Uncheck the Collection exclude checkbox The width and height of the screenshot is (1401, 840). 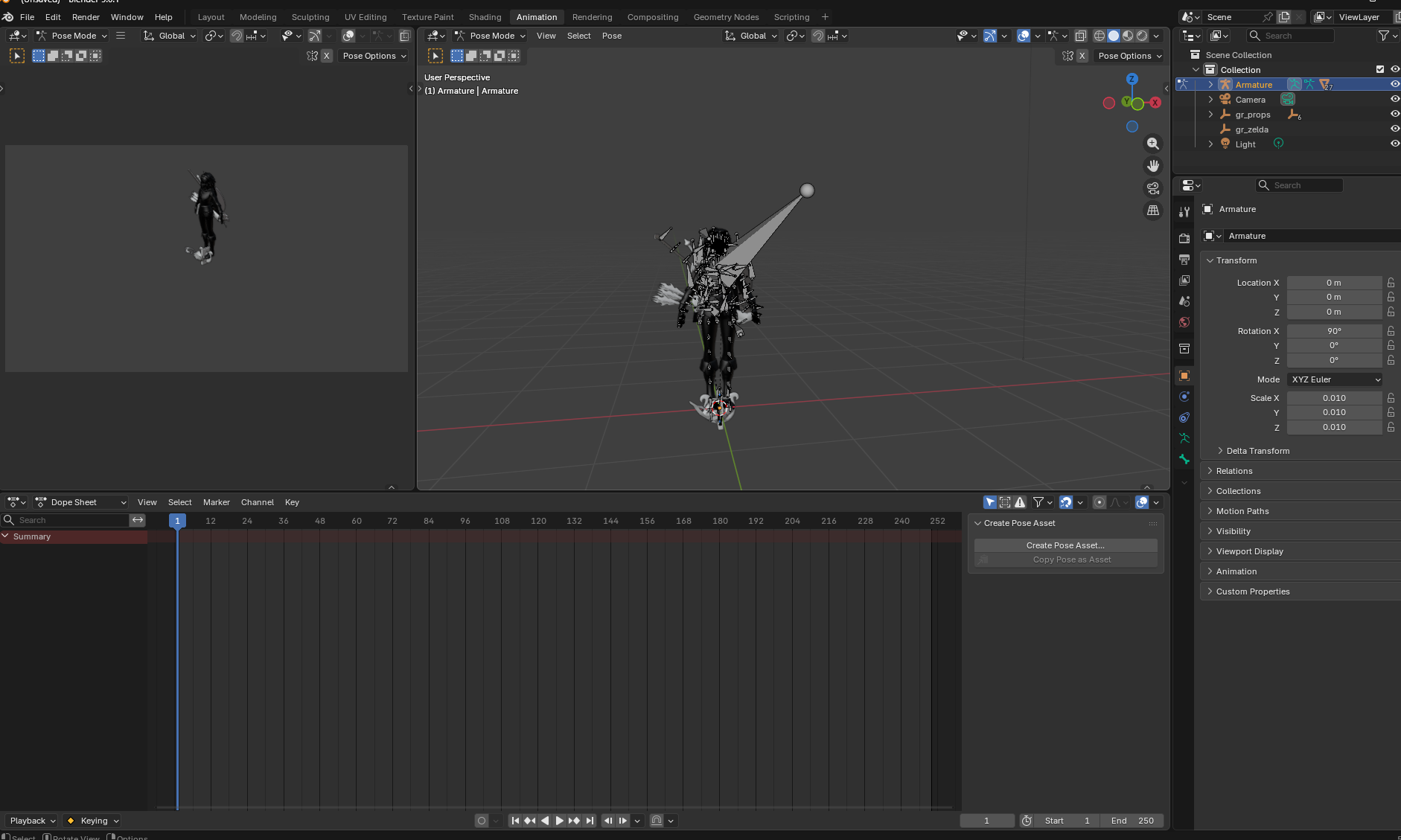pos(1380,70)
